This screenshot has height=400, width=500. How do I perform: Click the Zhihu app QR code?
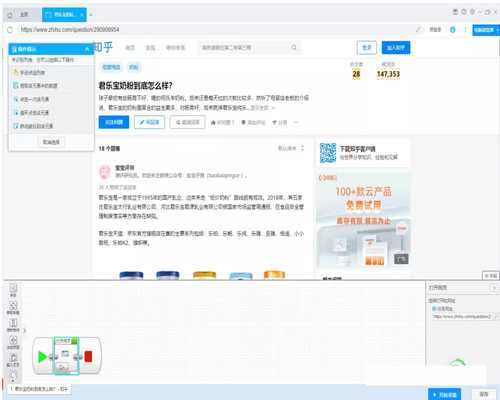tap(328, 153)
